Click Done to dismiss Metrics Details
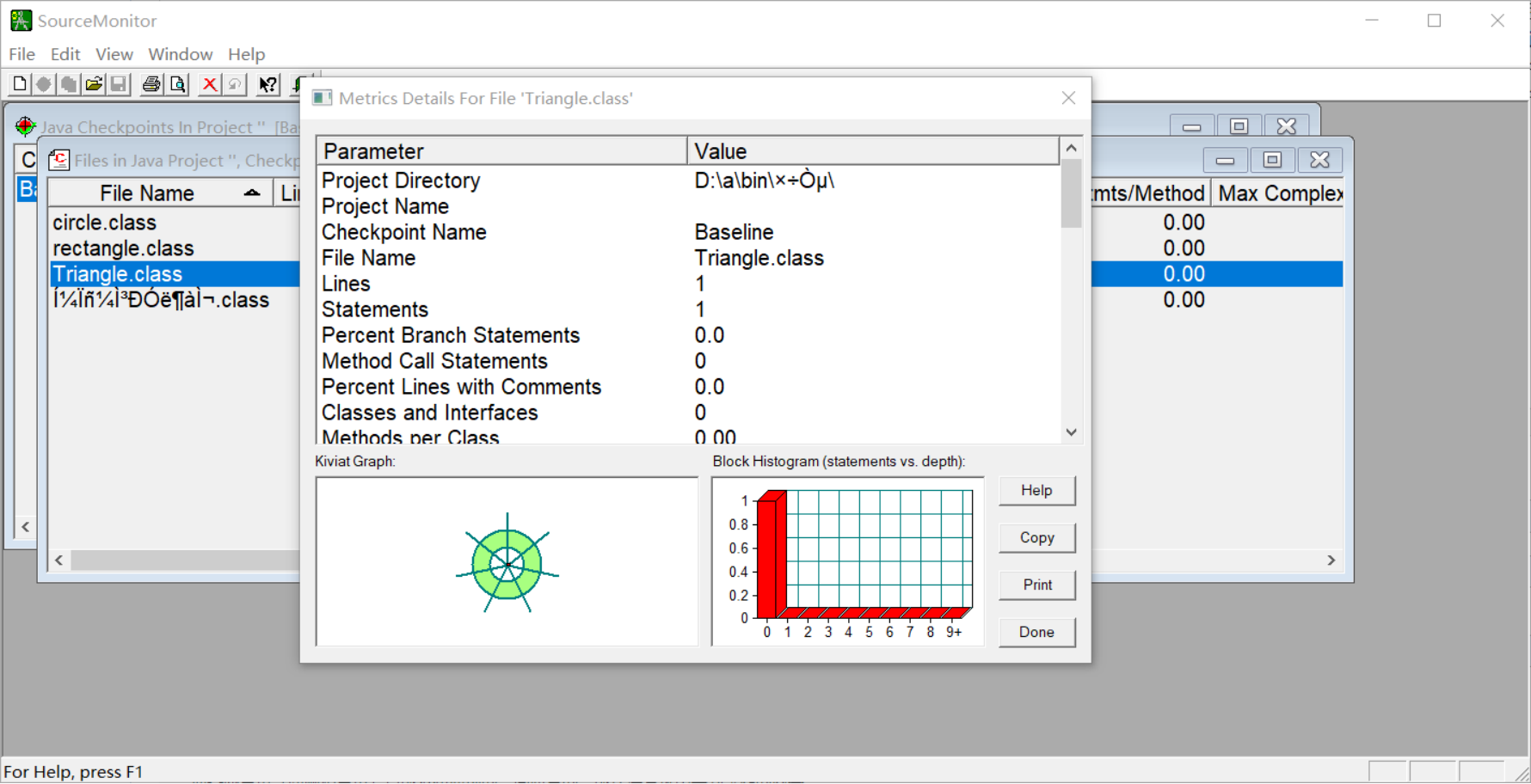Screen dimensions: 1531x784 point(1036,632)
